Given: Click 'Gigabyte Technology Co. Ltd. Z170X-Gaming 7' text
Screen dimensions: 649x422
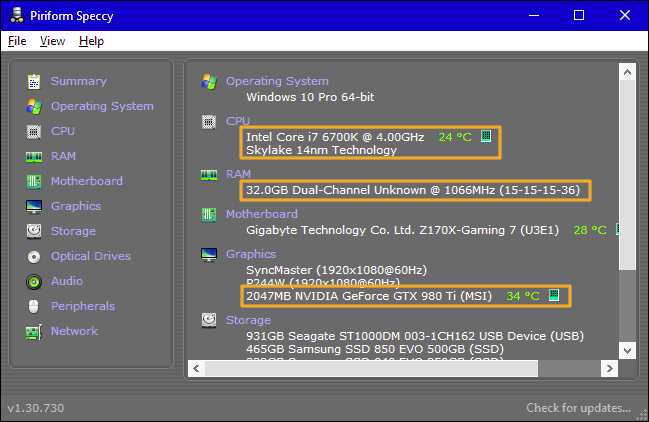Looking at the screenshot, I should pos(381,230).
